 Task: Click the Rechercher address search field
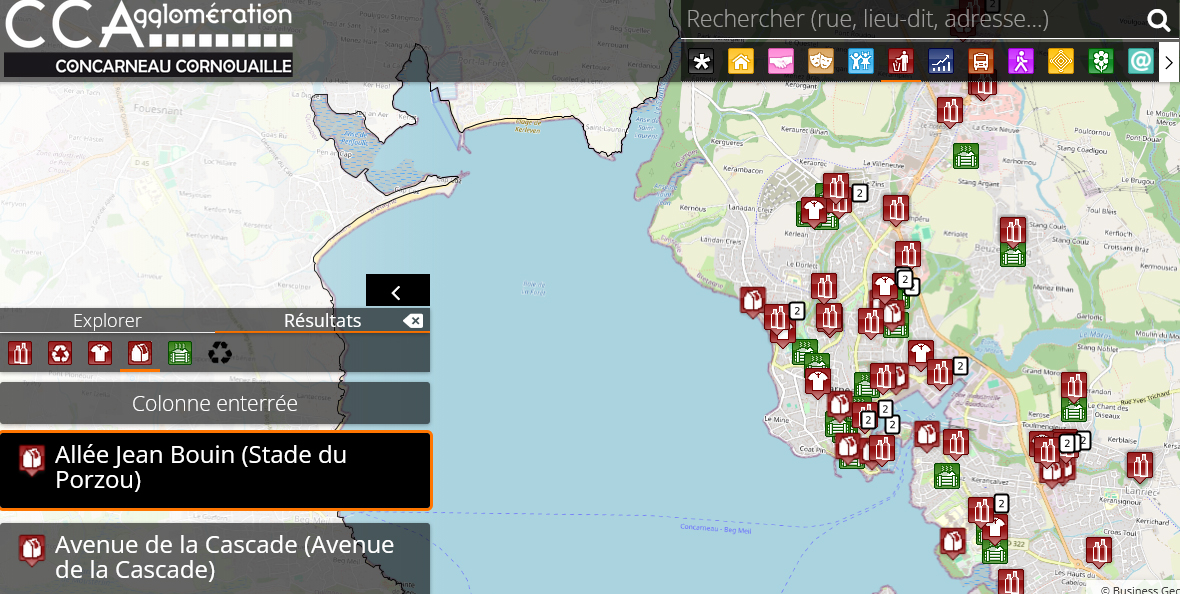[910, 19]
